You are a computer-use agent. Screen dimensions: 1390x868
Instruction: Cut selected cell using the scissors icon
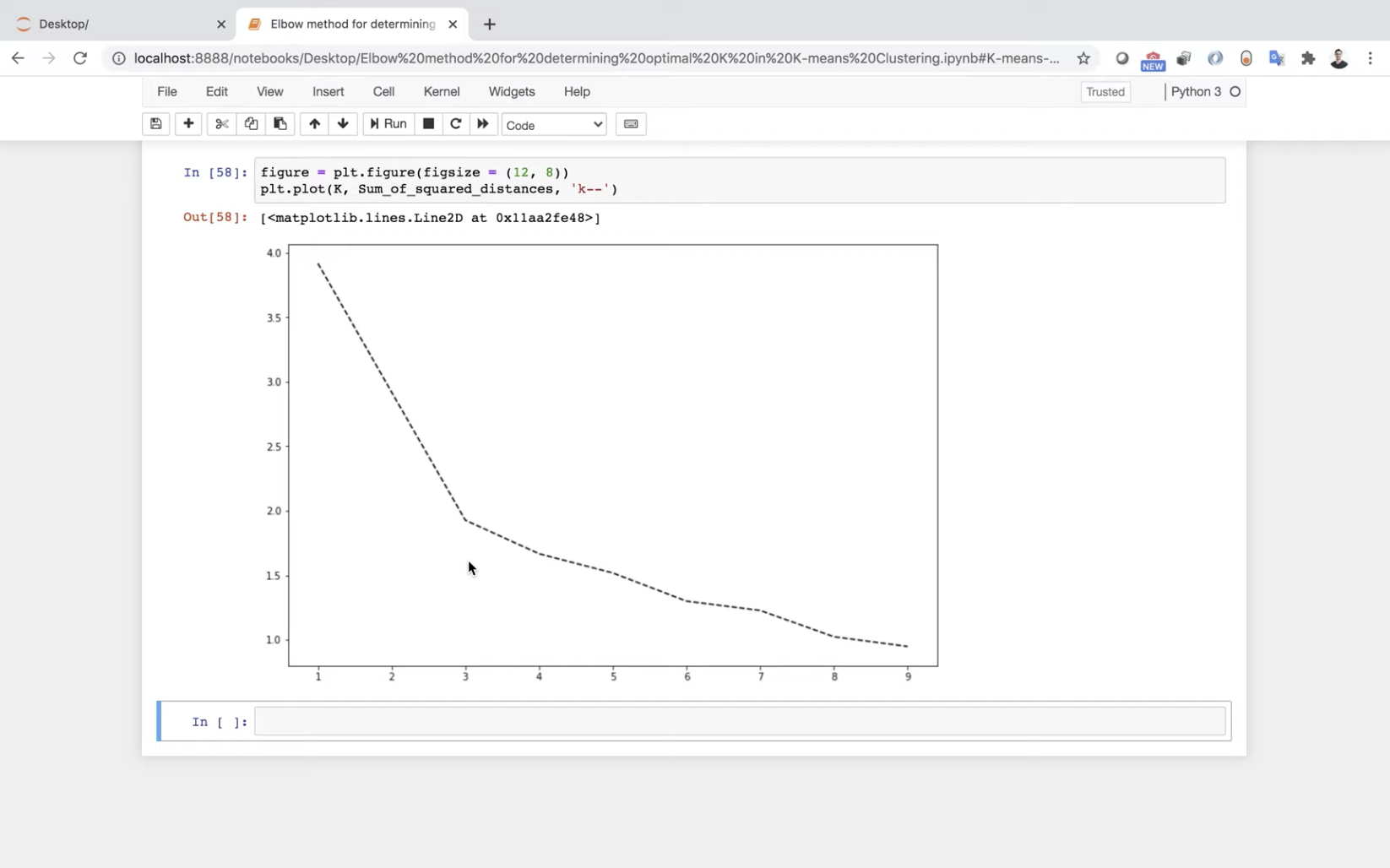pos(221,124)
